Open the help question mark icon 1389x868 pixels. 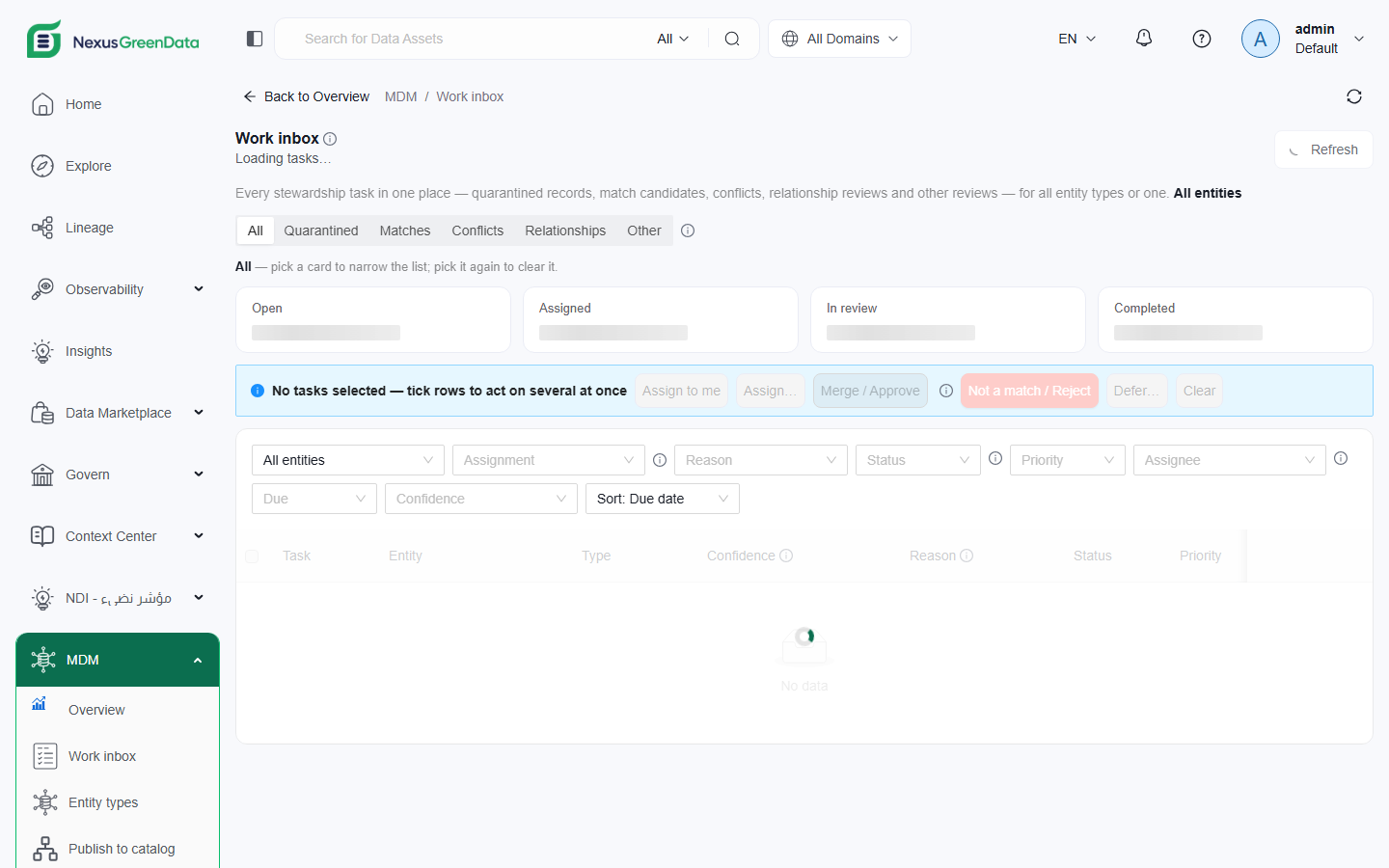[x=1202, y=39]
